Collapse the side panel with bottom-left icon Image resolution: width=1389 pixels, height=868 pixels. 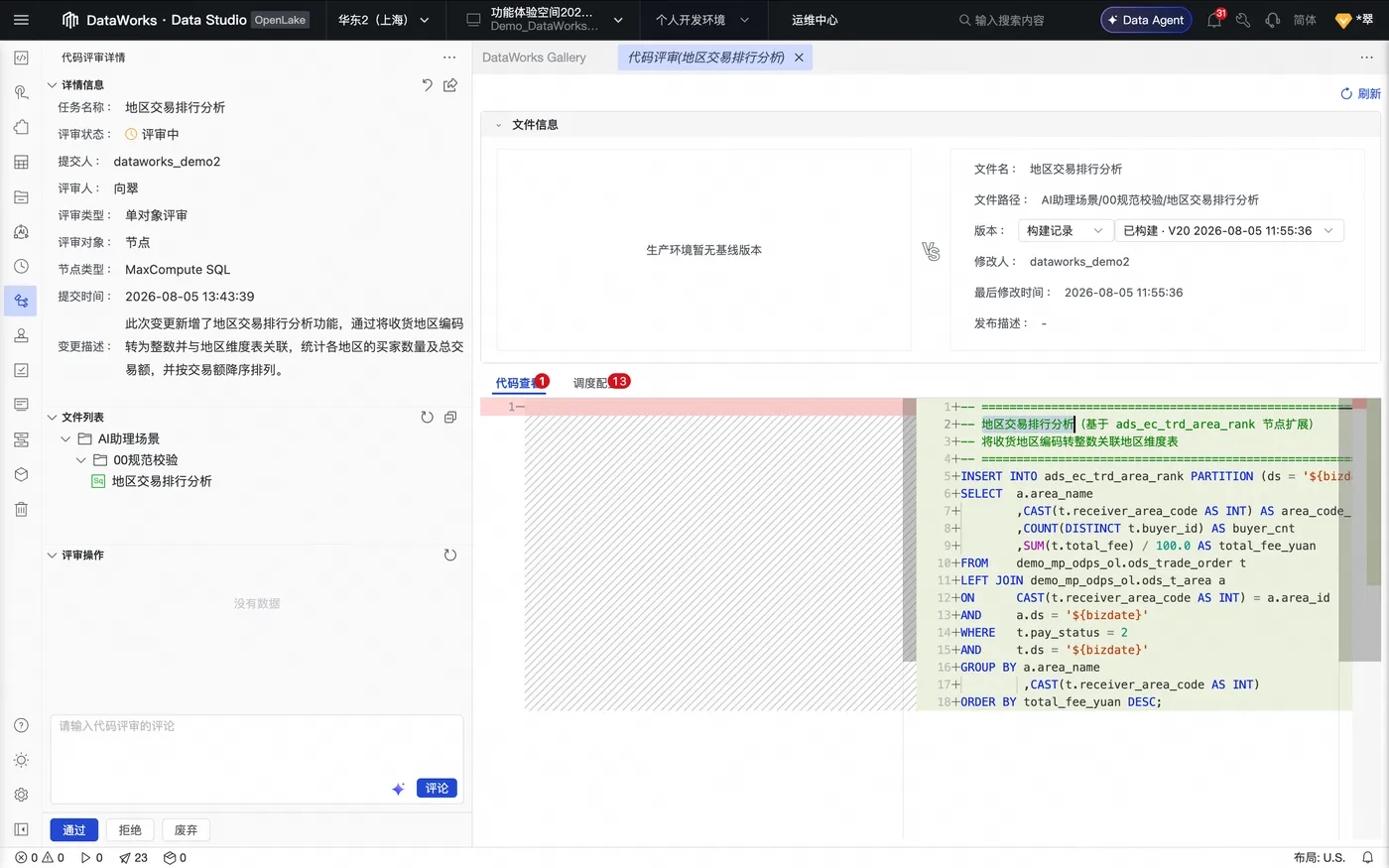click(21, 829)
